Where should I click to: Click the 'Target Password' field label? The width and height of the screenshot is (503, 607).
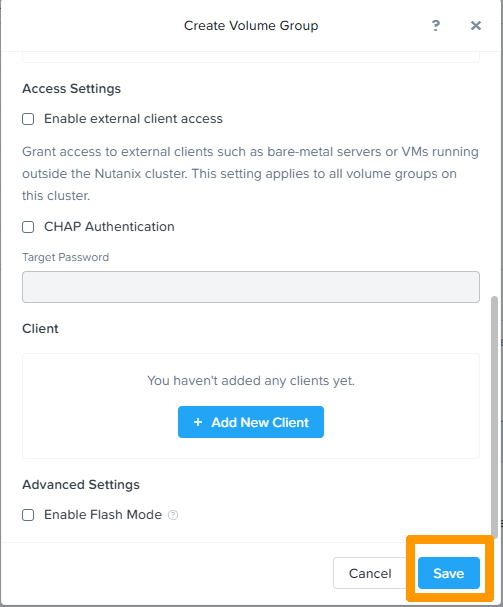(65, 257)
